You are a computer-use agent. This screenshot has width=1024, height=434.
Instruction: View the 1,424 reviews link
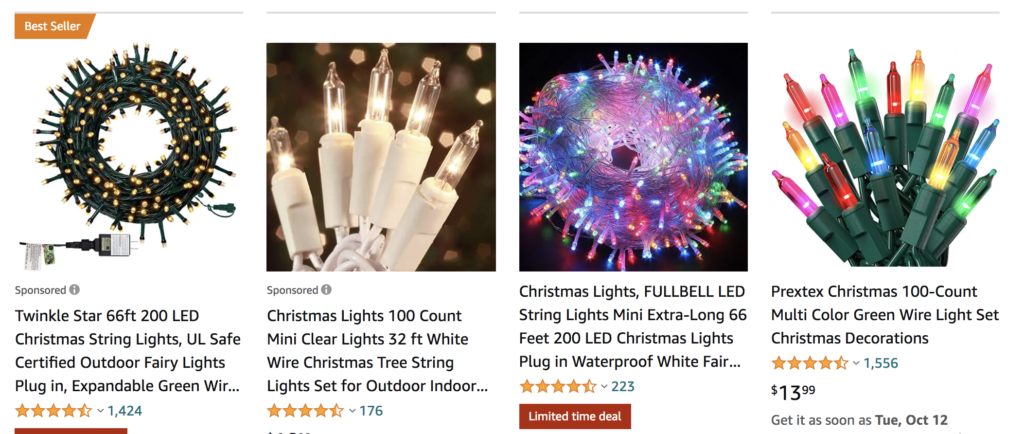coord(125,410)
